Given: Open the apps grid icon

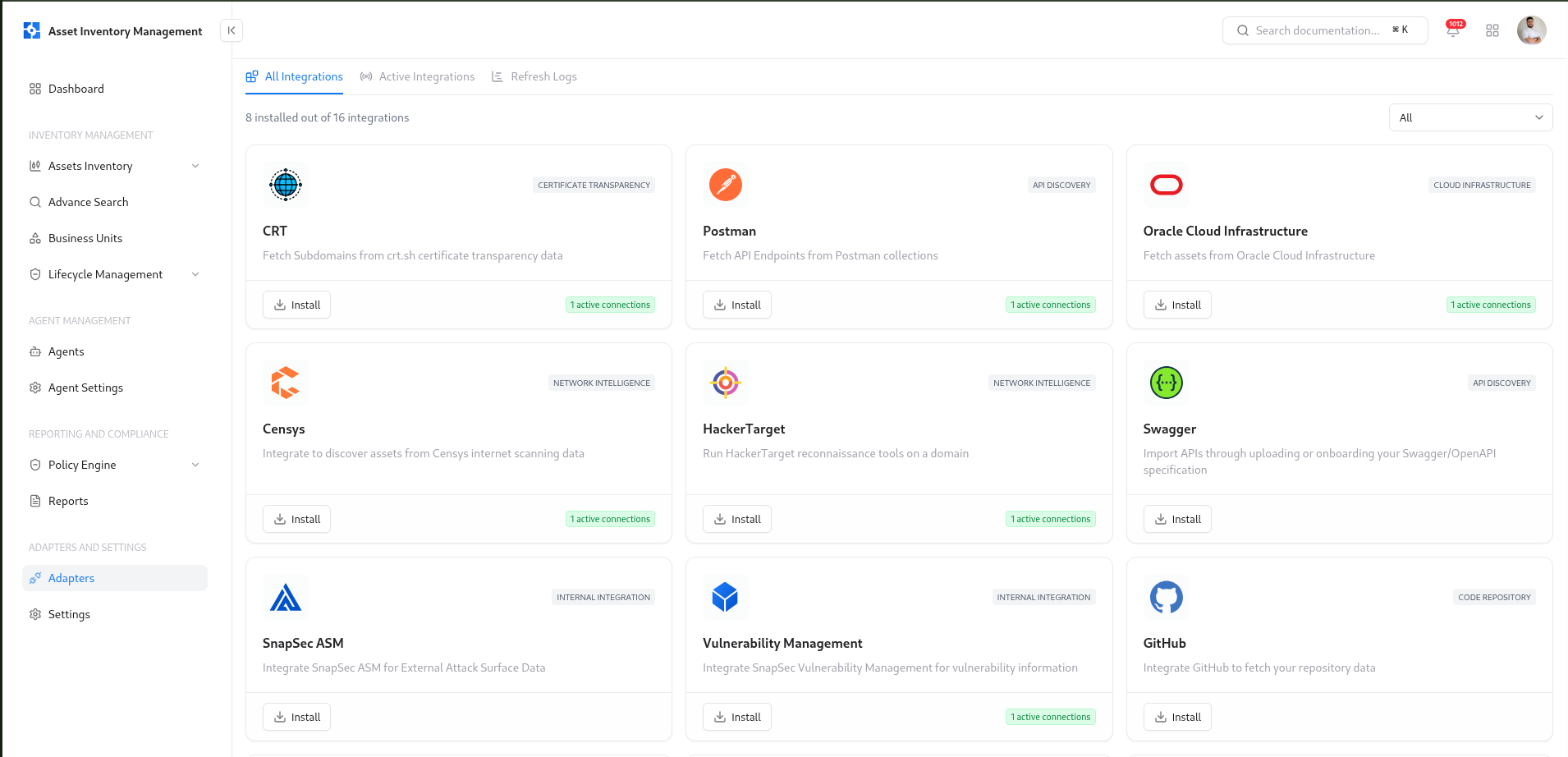Looking at the screenshot, I should pyautogui.click(x=1492, y=30).
